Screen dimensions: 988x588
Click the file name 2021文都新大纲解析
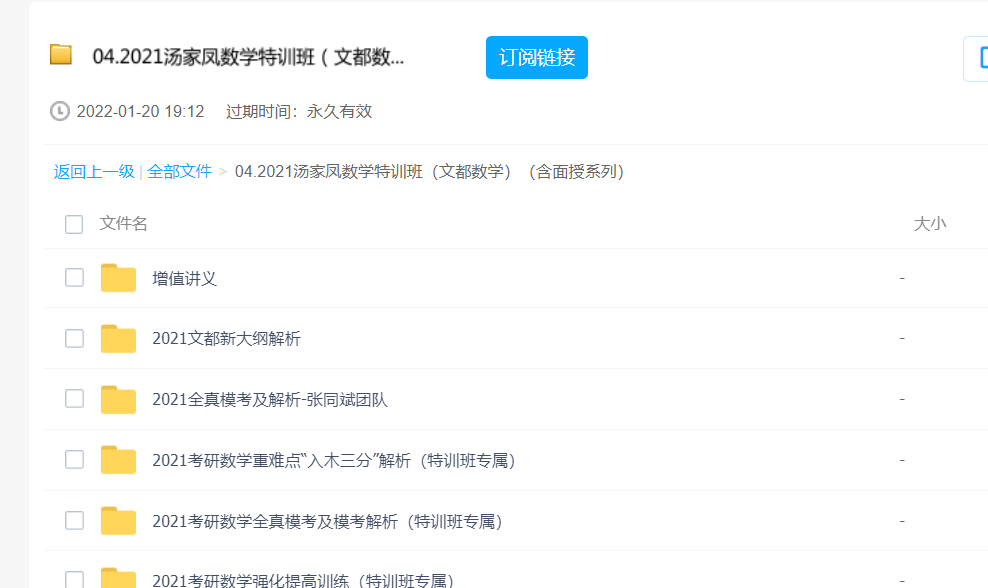pyautogui.click(x=227, y=338)
